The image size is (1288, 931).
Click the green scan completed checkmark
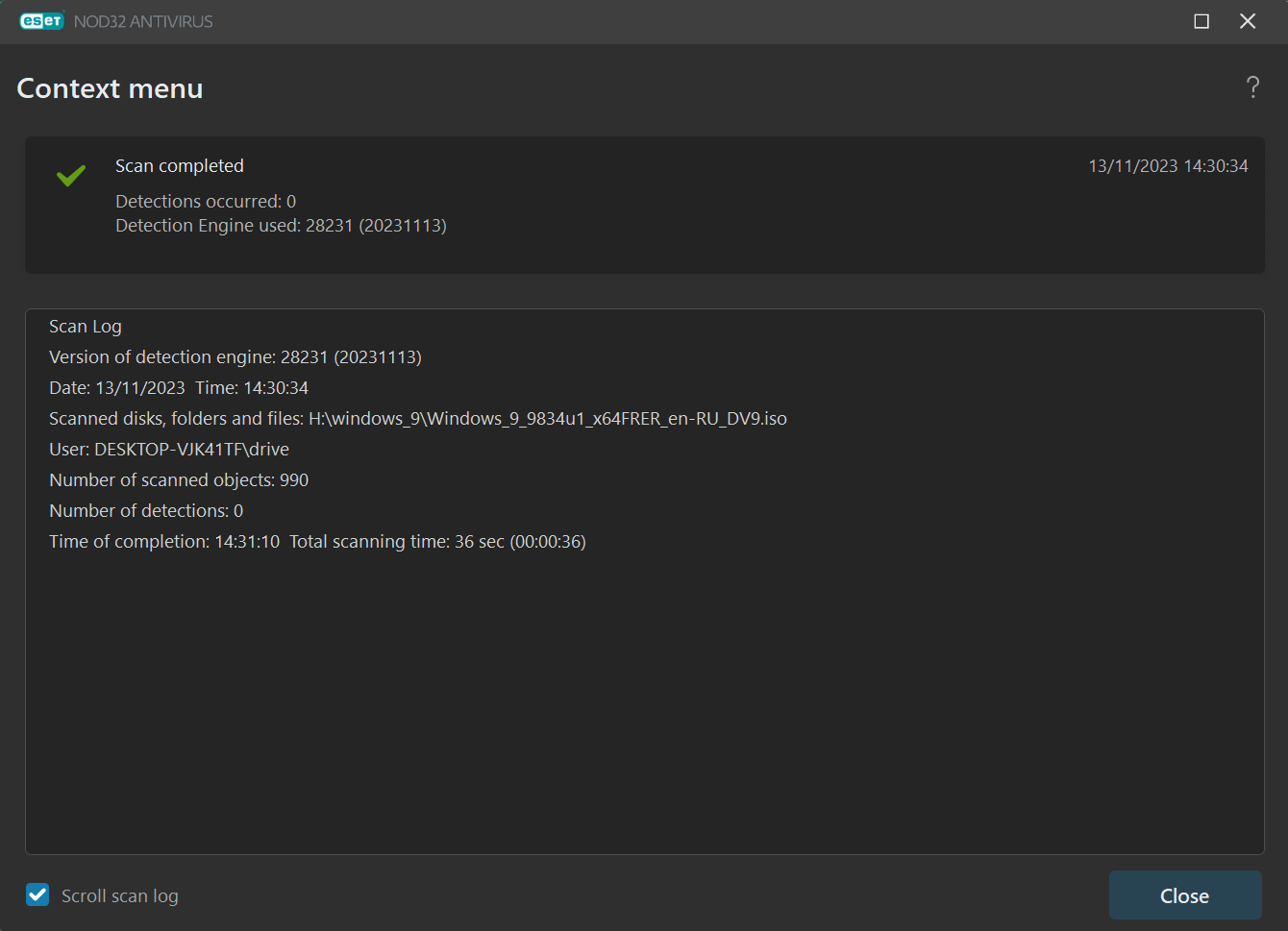tap(71, 175)
